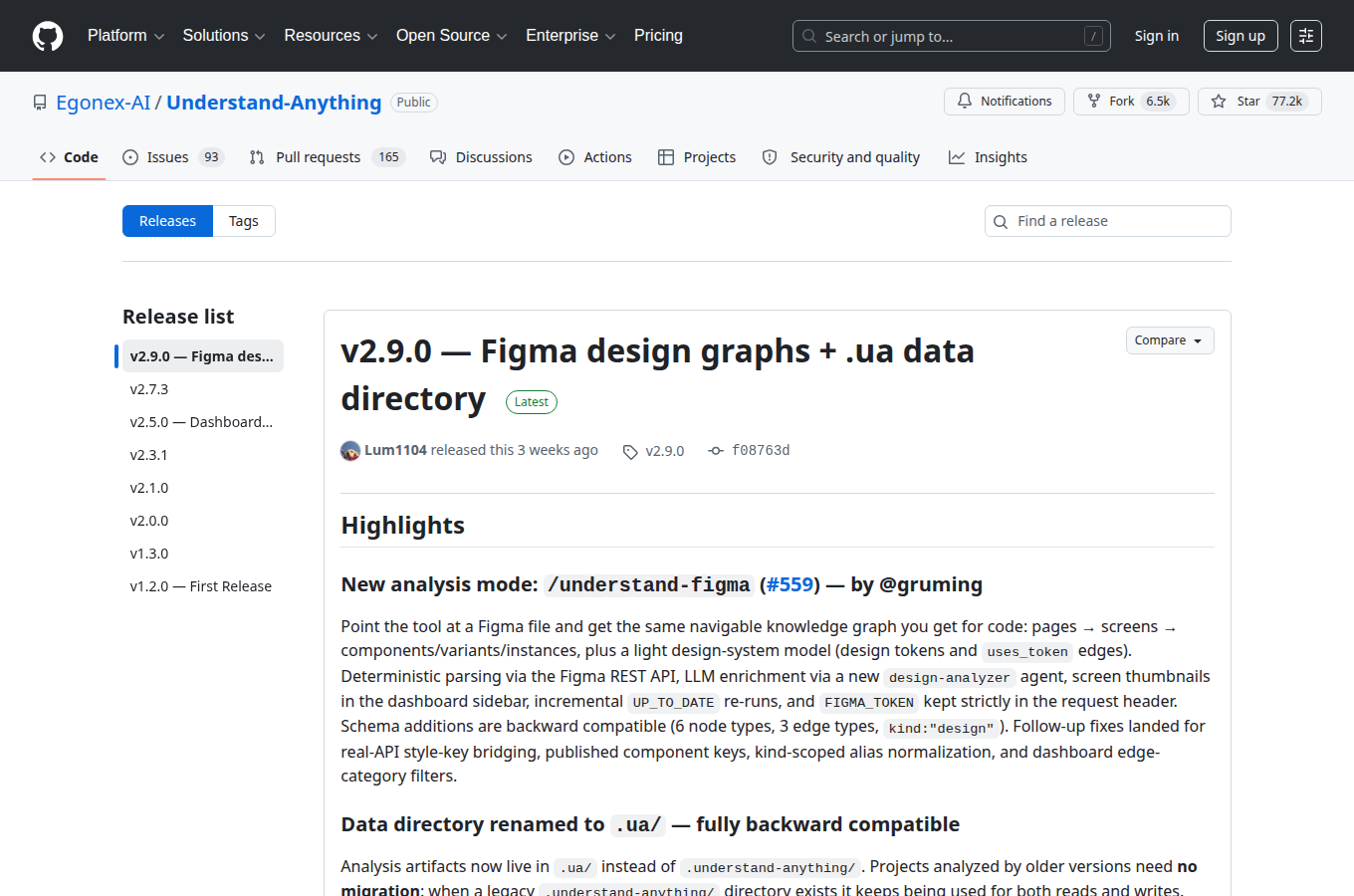Open the Insights tab
Screen dimensions: 1354x896
[x=988, y=157]
